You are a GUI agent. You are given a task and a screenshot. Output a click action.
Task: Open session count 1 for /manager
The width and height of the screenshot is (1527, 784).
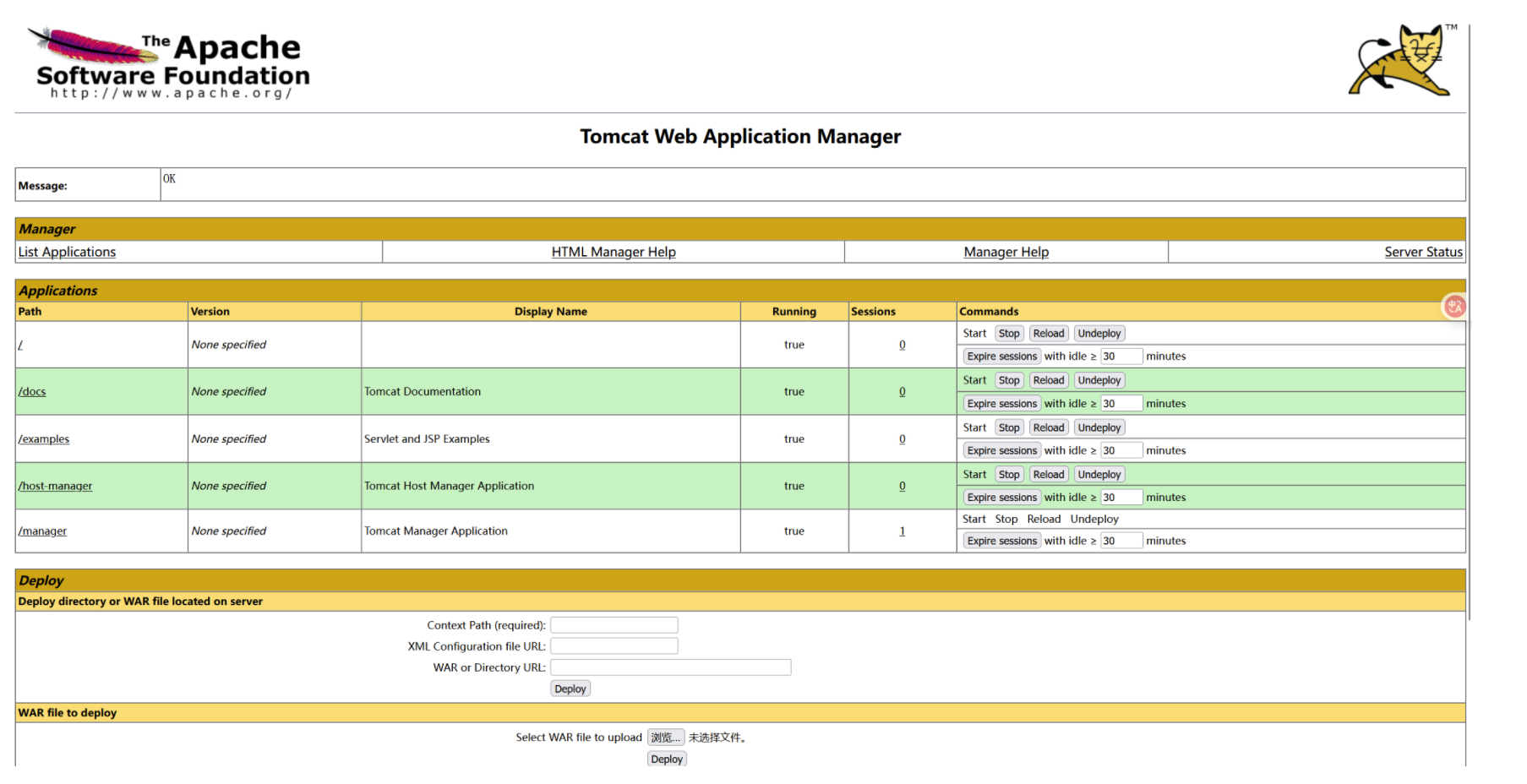[902, 531]
